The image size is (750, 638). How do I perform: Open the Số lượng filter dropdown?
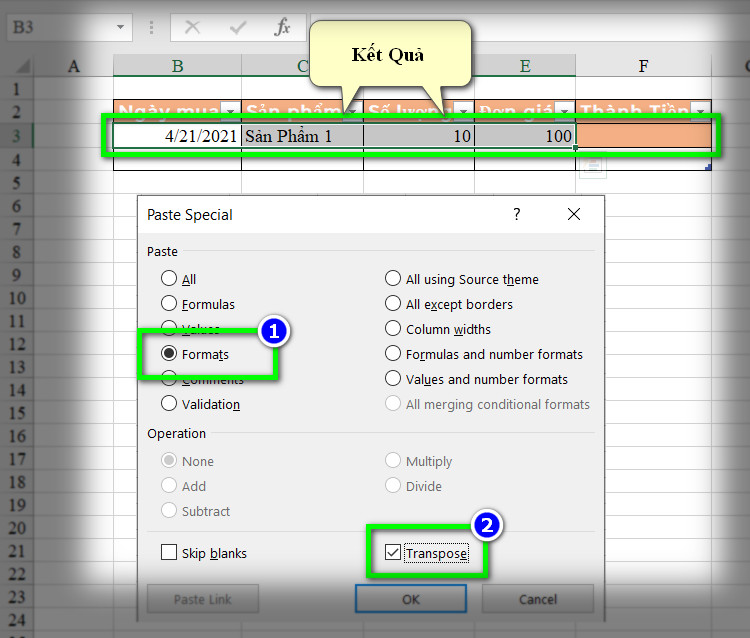point(463,111)
